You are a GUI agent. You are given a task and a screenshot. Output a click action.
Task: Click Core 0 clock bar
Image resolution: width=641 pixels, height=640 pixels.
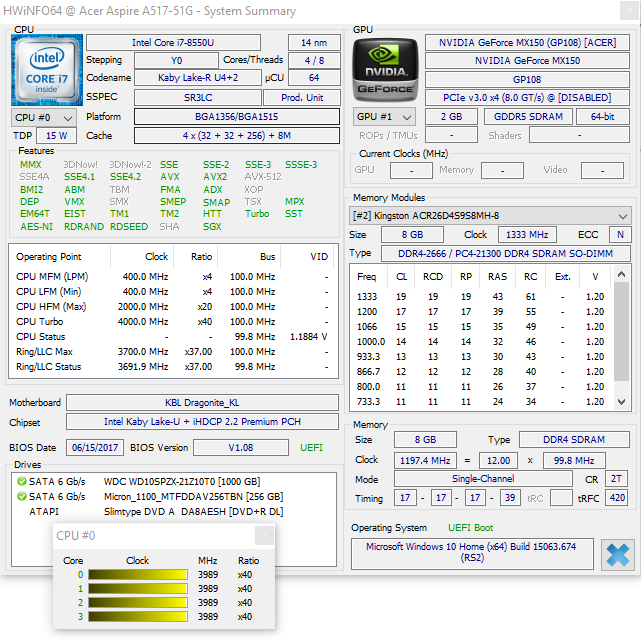coord(138,575)
